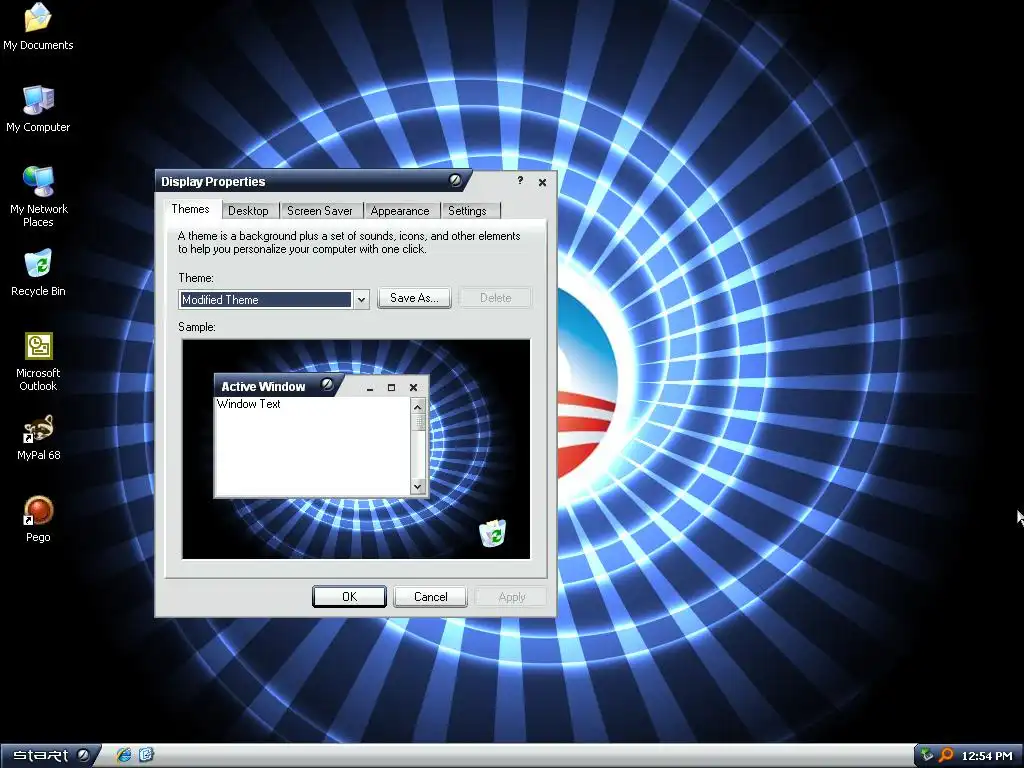Click the disabled Delete button

pos(496,298)
